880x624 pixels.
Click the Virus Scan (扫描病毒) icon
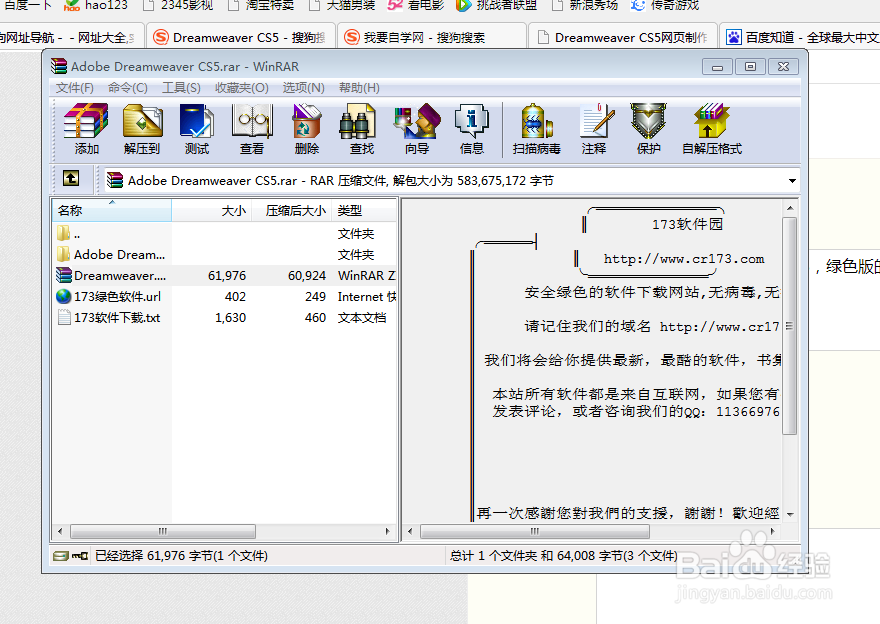(537, 129)
